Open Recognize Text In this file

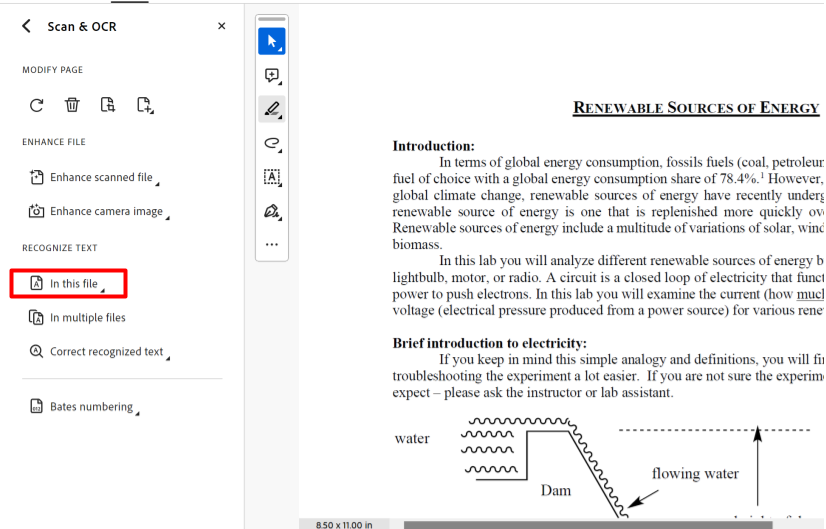click(73, 284)
